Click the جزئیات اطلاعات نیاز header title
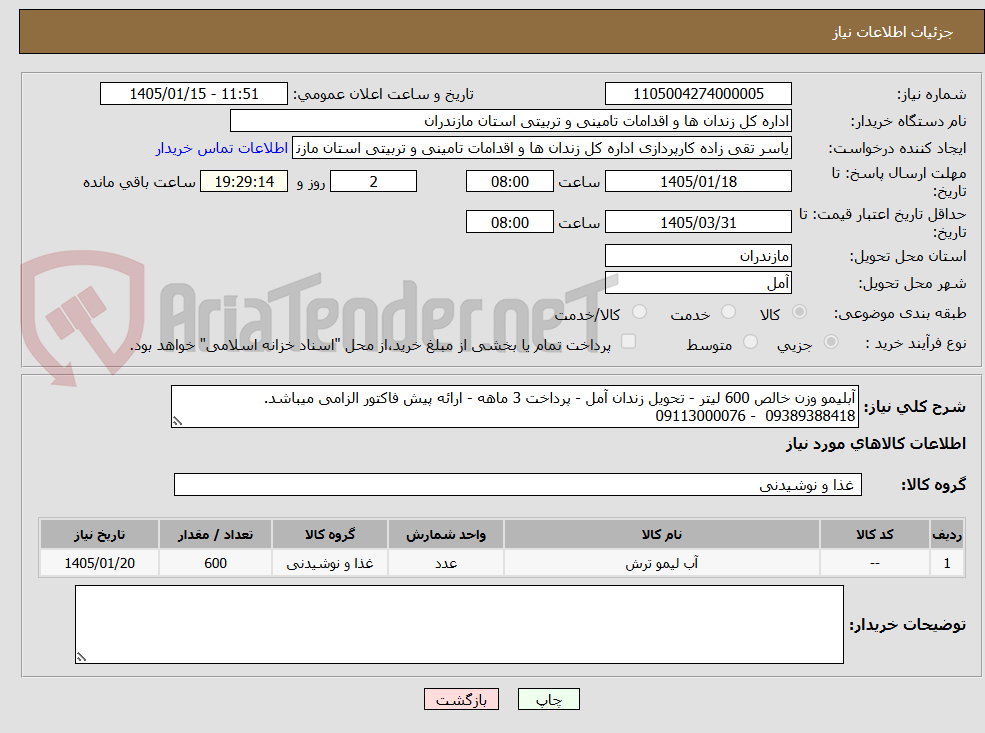This screenshot has width=985, height=733. pyautogui.click(x=893, y=32)
